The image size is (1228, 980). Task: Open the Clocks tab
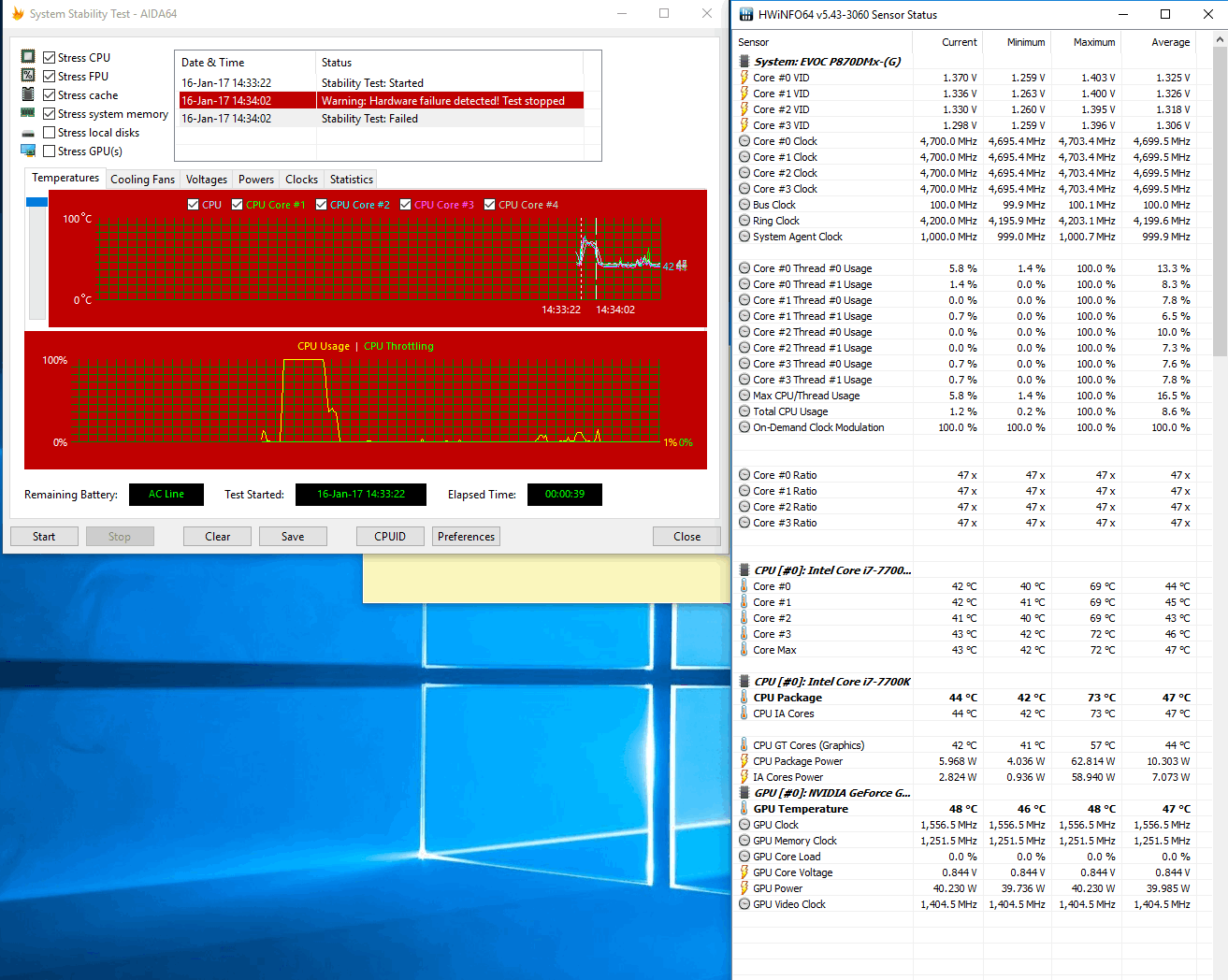coord(302,180)
